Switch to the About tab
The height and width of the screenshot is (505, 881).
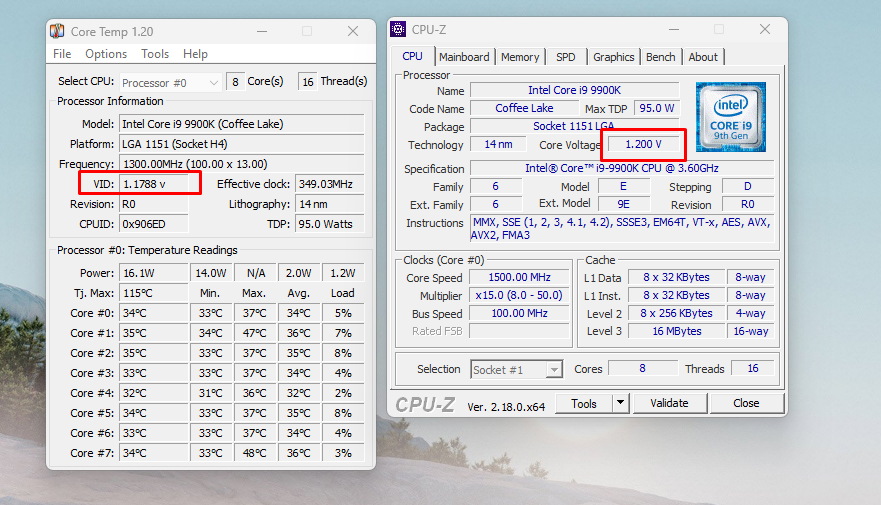(703, 57)
